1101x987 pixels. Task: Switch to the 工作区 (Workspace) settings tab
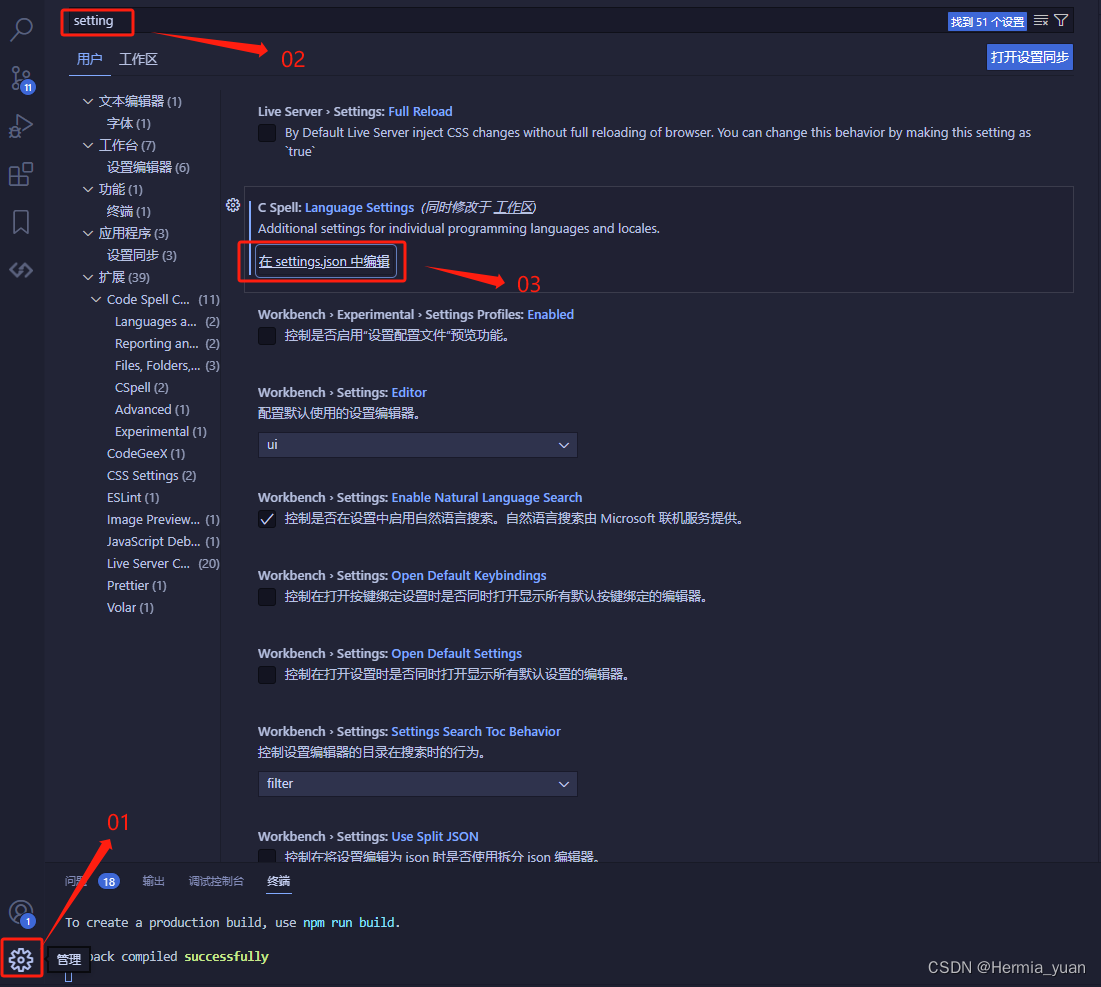(137, 58)
